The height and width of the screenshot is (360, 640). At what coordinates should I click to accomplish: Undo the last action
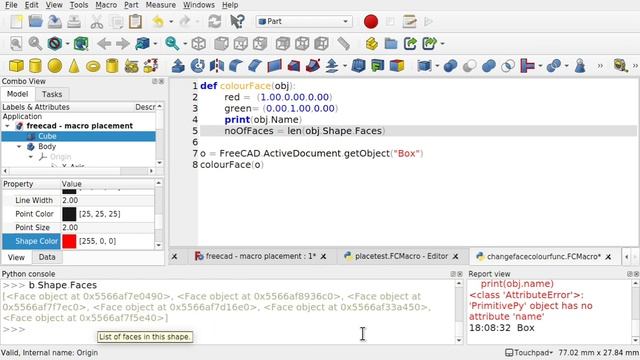point(158,22)
